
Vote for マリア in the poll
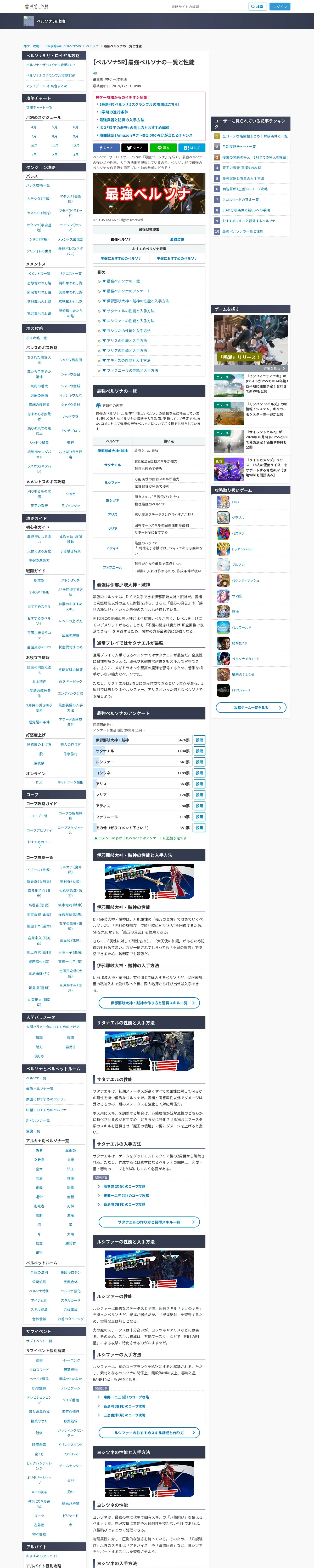pyautogui.click(x=199, y=795)
